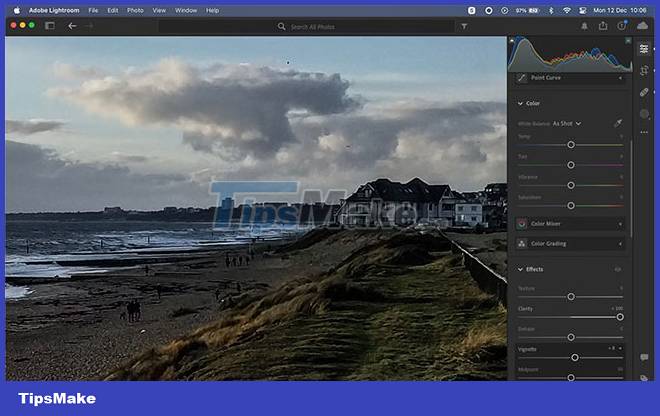This screenshot has width=660, height=416.
Task: Click the Color Mixer label
Action: coord(546,224)
